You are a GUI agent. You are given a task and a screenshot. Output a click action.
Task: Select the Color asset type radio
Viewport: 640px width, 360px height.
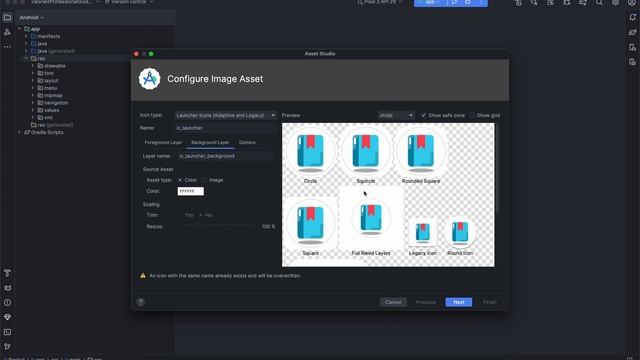(x=180, y=180)
